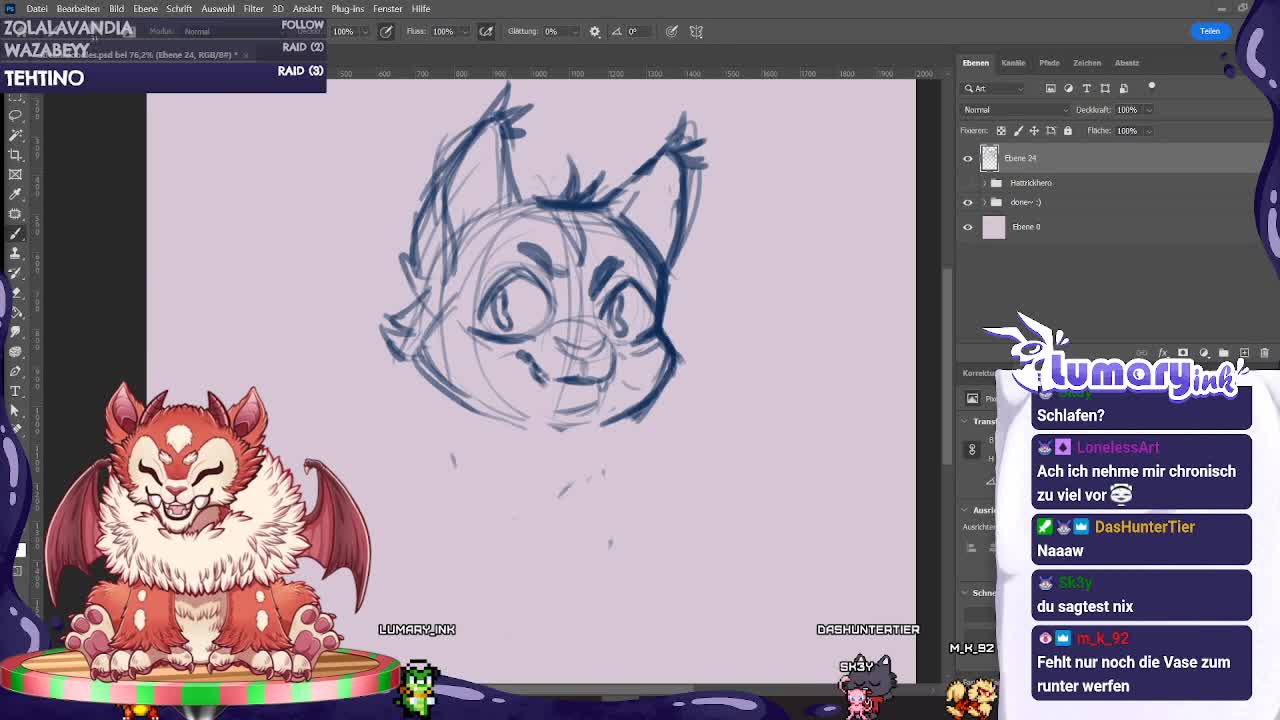Select the Crop tool
The image size is (1280, 720).
point(15,155)
